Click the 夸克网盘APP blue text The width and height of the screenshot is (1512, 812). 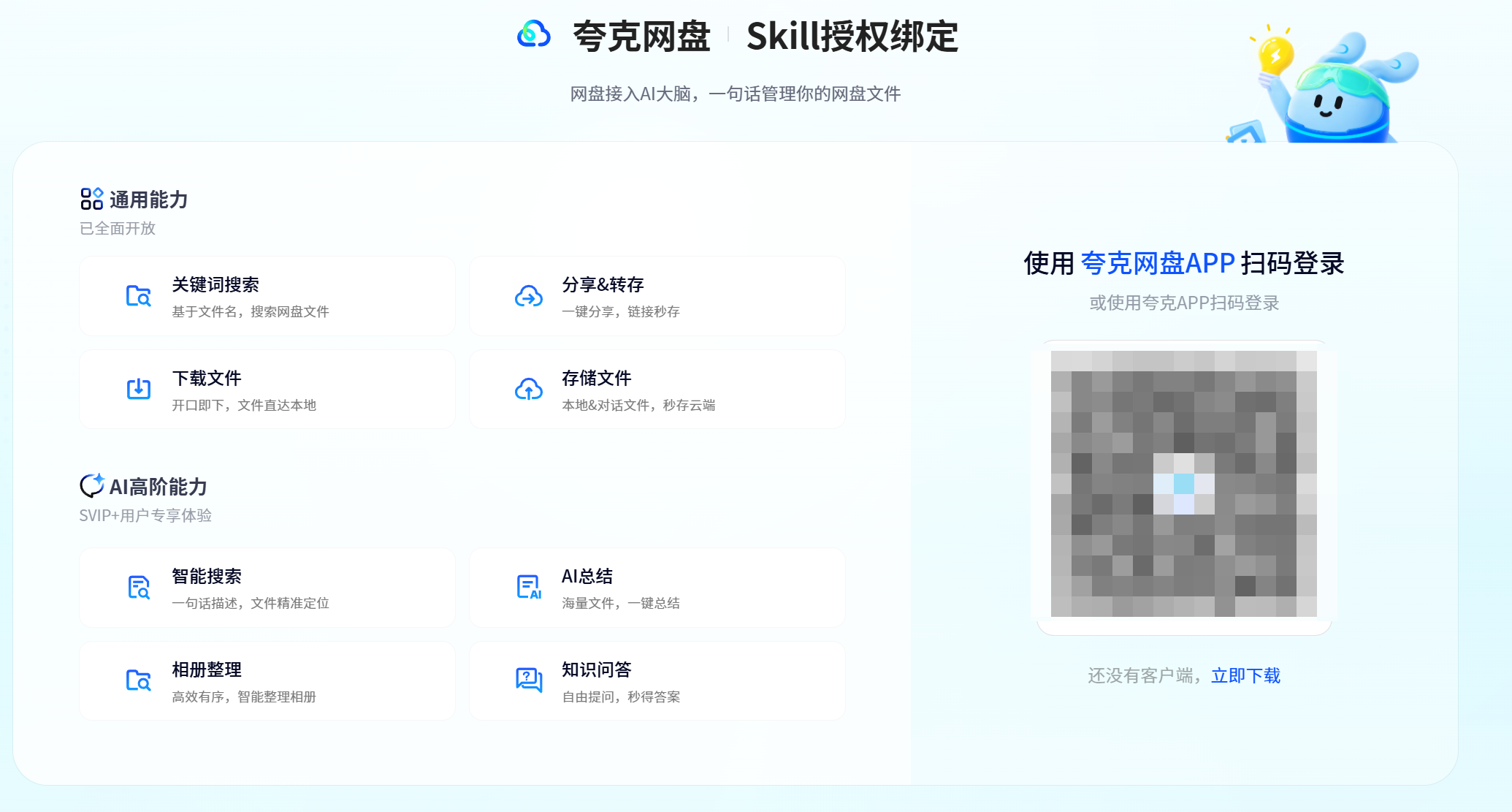coord(1158,263)
